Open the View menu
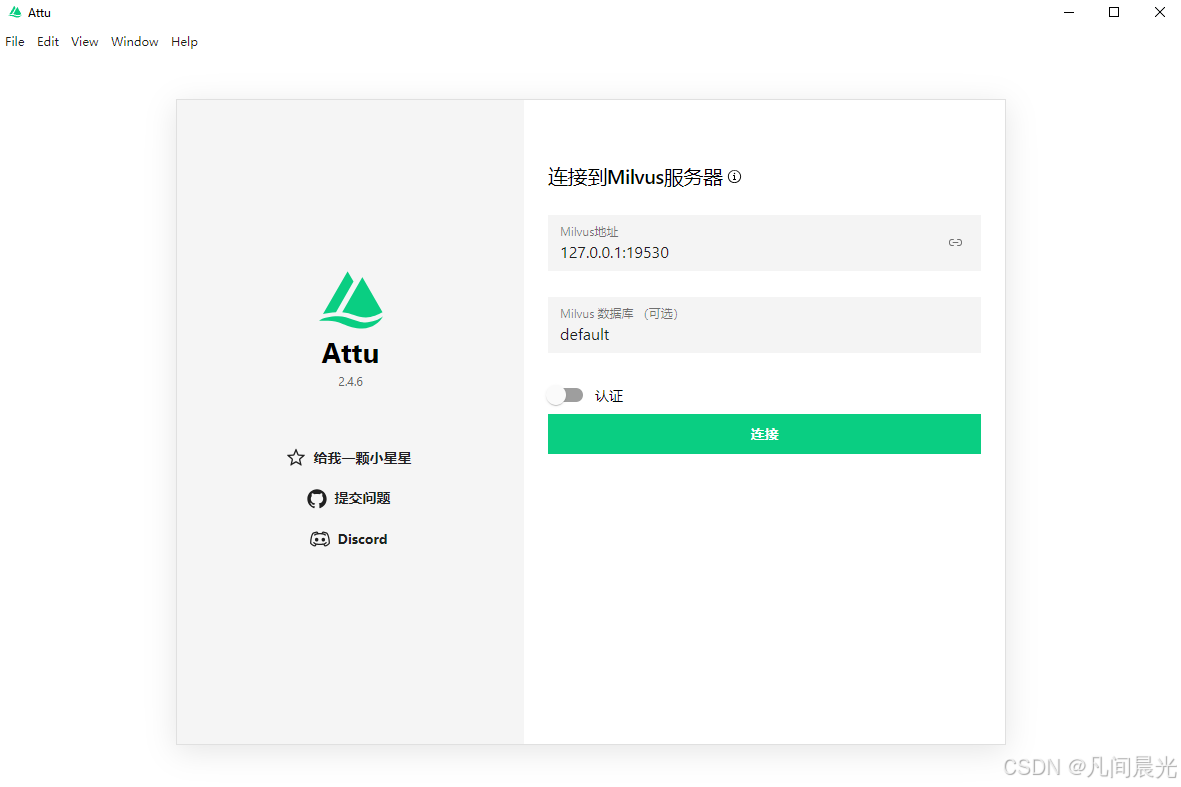Viewport: 1181px width, 787px height. 84,41
